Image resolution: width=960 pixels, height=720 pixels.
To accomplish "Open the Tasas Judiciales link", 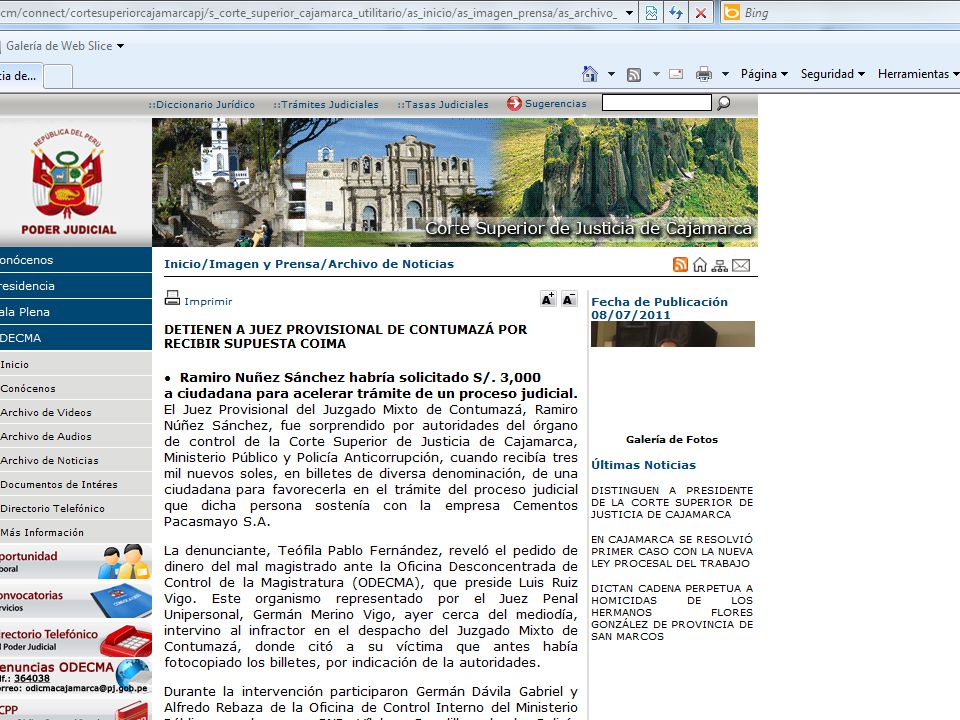I will click(x=443, y=105).
